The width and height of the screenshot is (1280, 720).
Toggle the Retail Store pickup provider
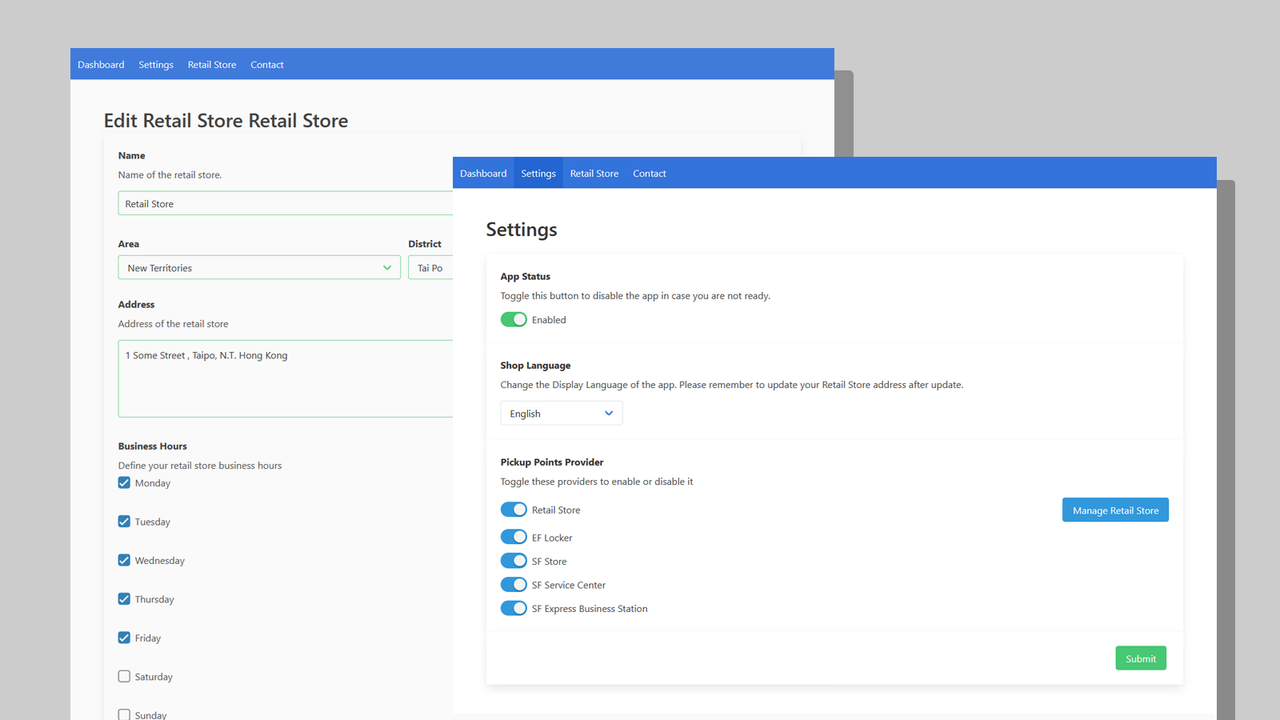pos(513,509)
